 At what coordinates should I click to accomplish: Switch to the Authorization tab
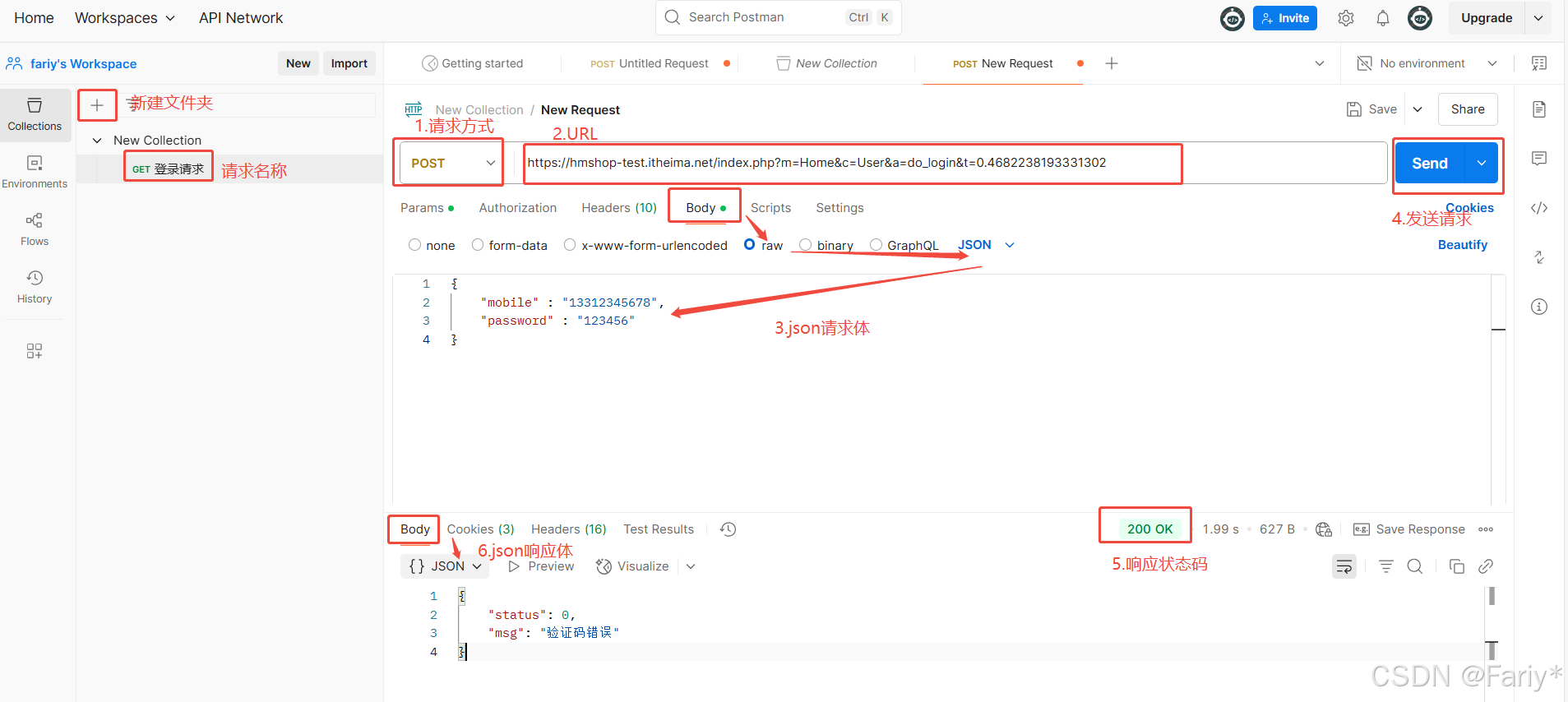tap(518, 208)
